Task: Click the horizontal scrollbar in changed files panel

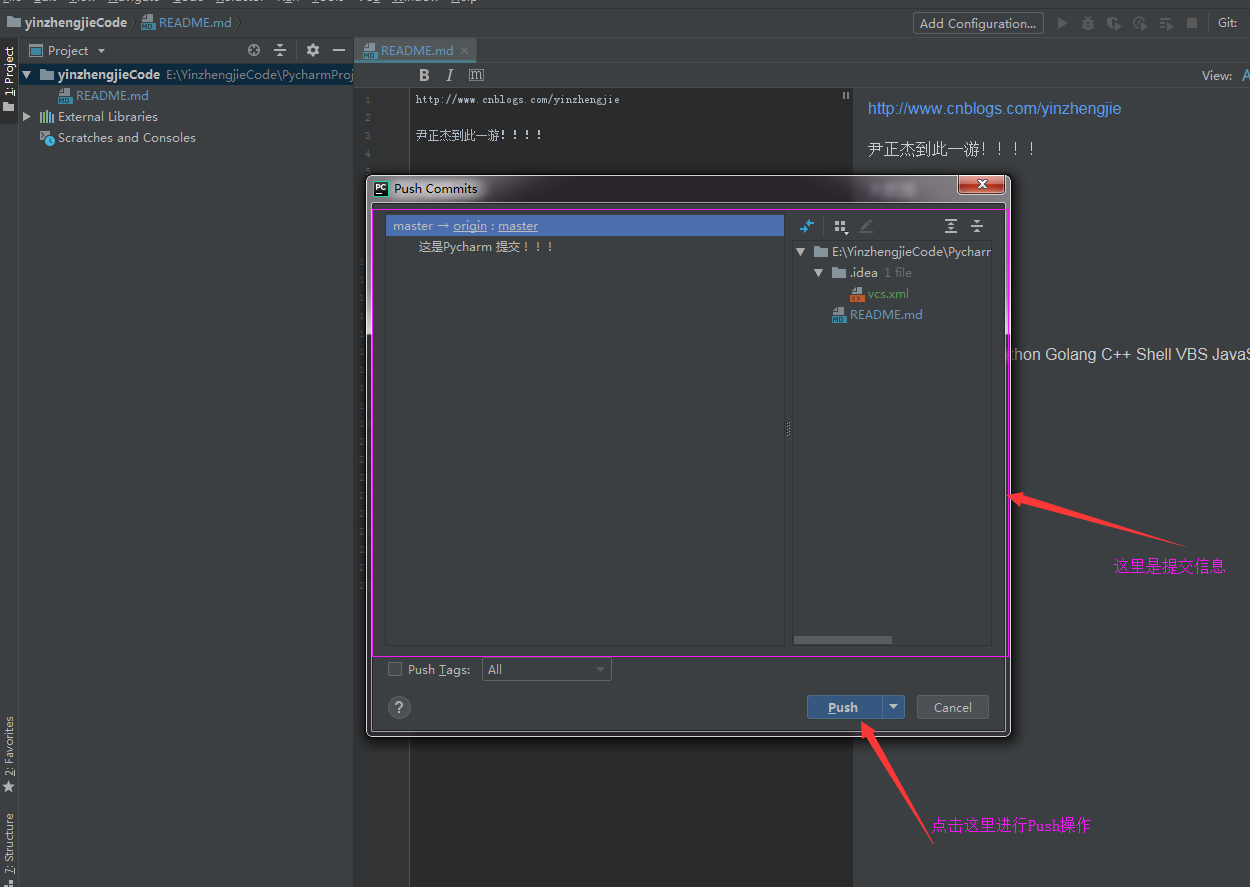Action: [x=842, y=640]
